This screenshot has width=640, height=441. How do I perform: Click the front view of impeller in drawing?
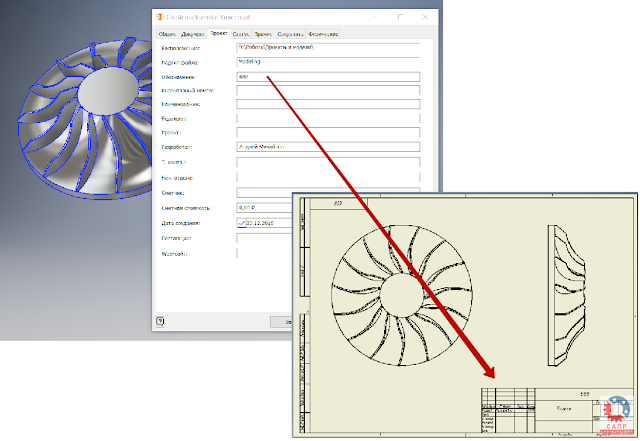click(402, 295)
